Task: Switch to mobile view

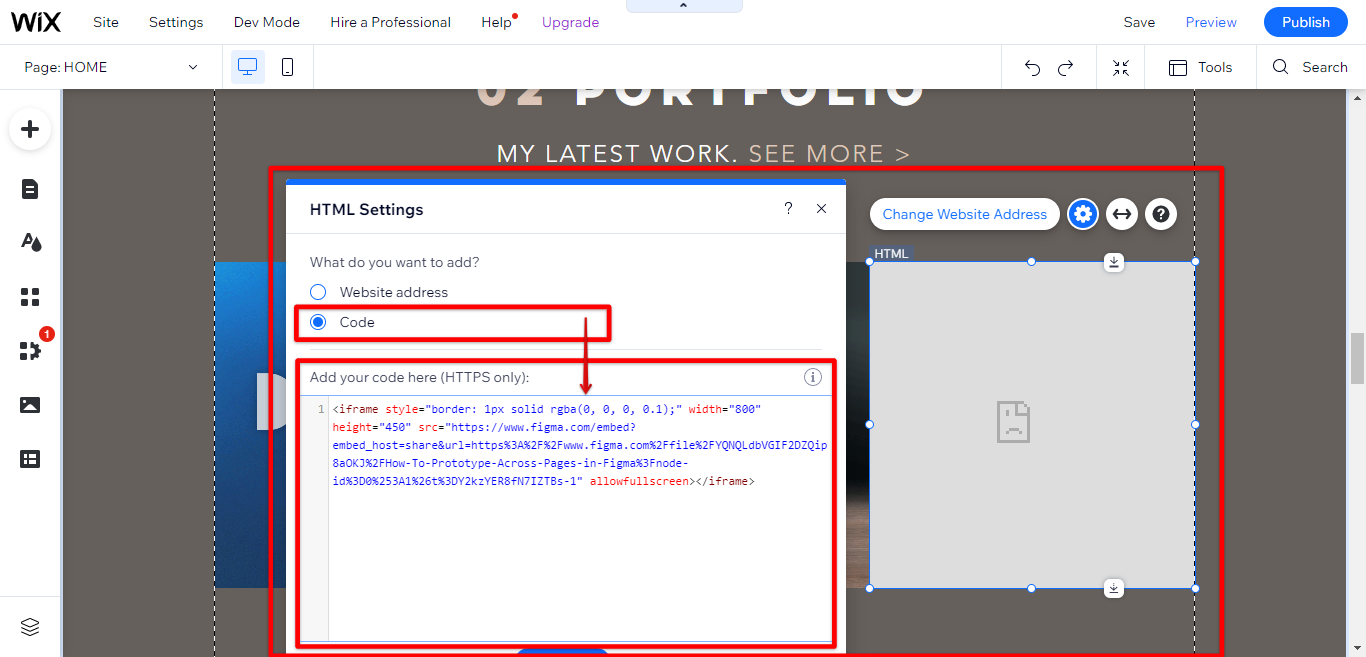Action: pyautogui.click(x=287, y=67)
